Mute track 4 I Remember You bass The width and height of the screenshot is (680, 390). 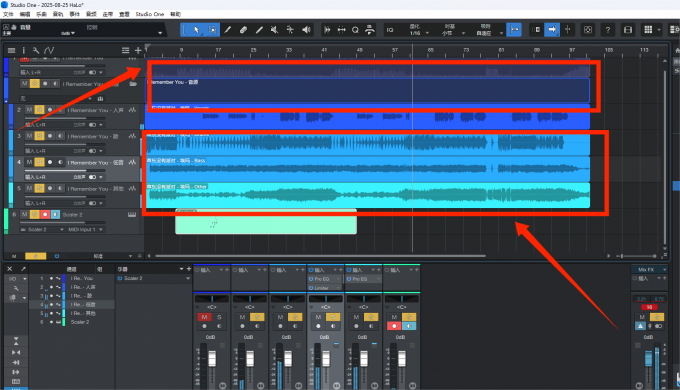[29, 162]
